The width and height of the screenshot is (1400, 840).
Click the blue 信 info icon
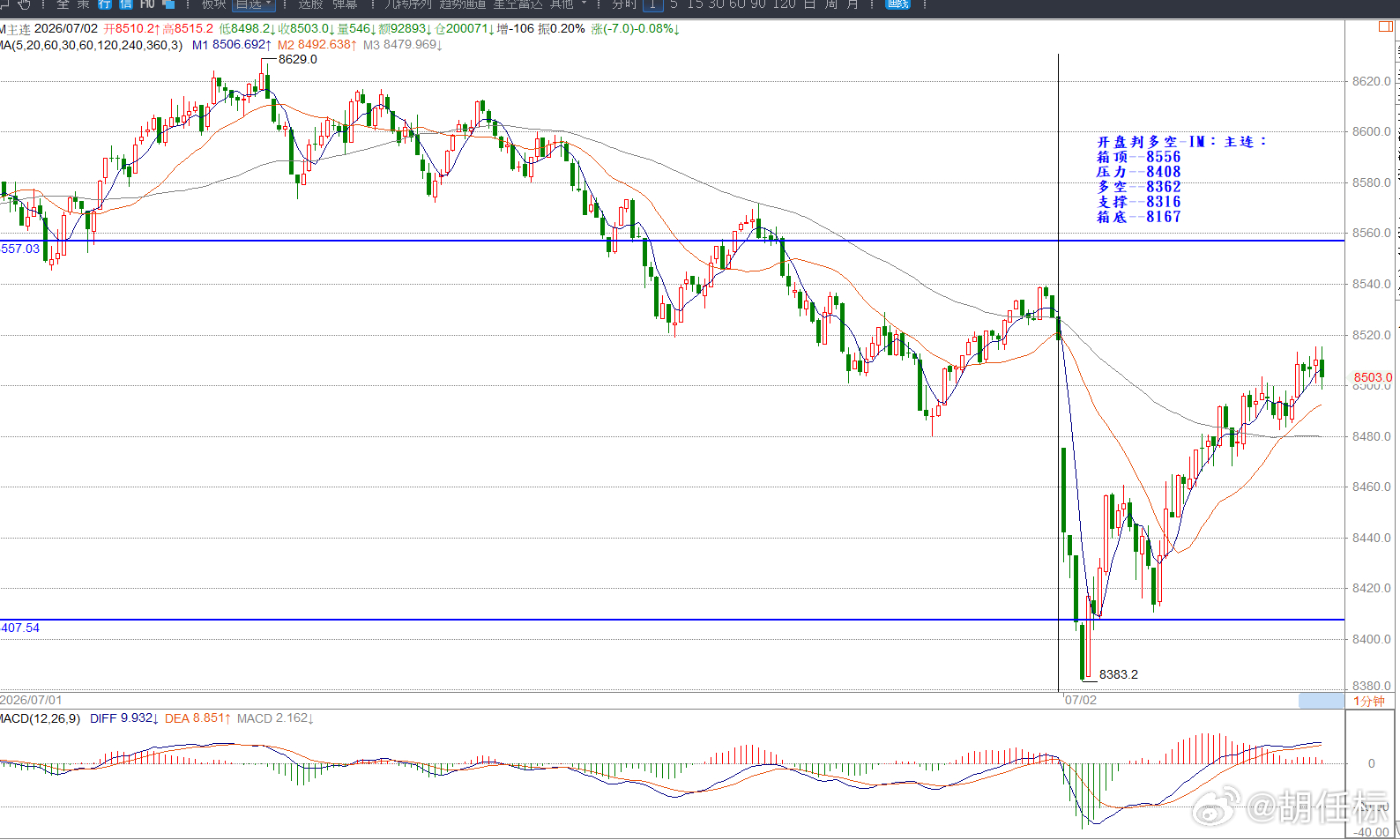(x=125, y=4)
